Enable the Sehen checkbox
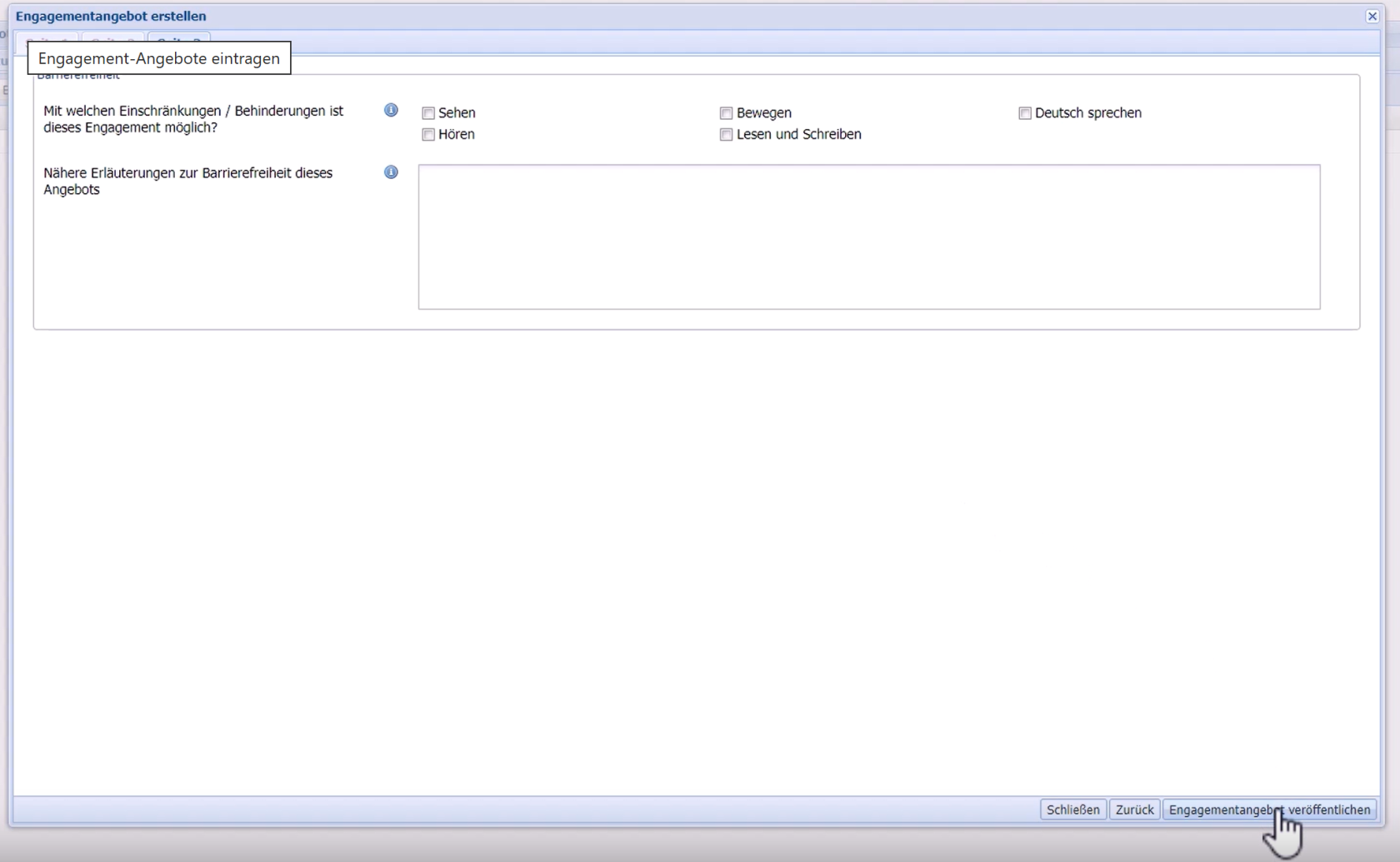This screenshot has height=862, width=1400. click(428, 113)
